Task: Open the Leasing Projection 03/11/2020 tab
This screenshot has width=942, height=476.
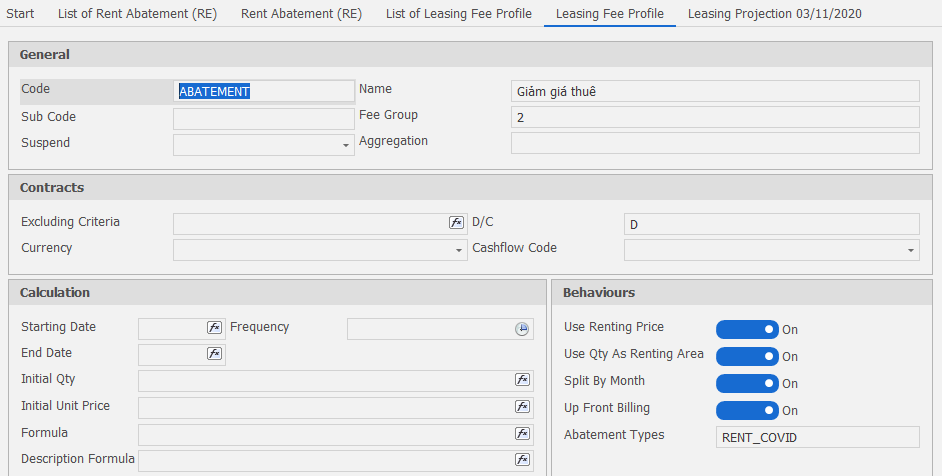Action: tap(774, 14)
